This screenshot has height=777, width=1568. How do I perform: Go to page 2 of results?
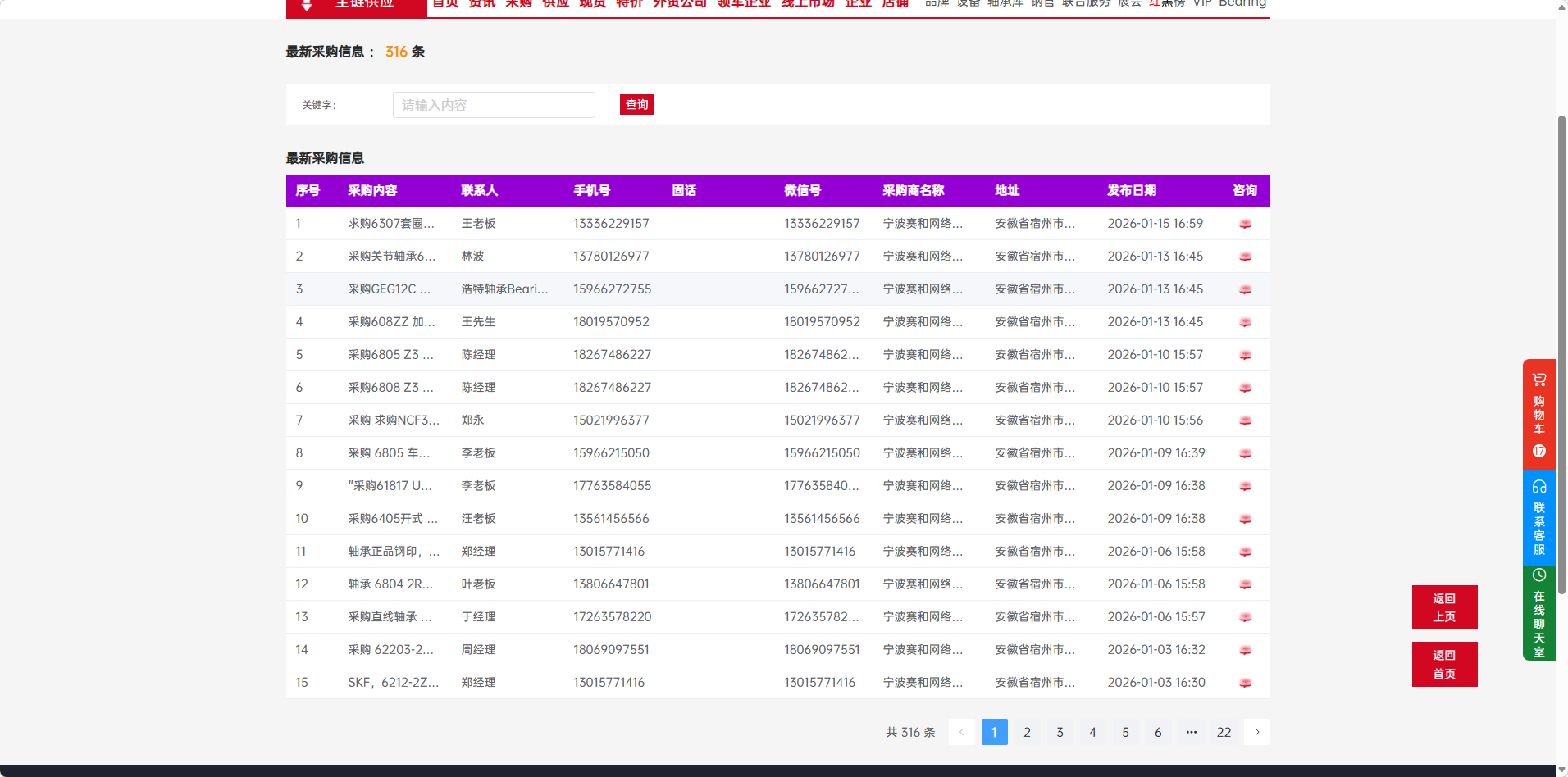pos(1027,732)
